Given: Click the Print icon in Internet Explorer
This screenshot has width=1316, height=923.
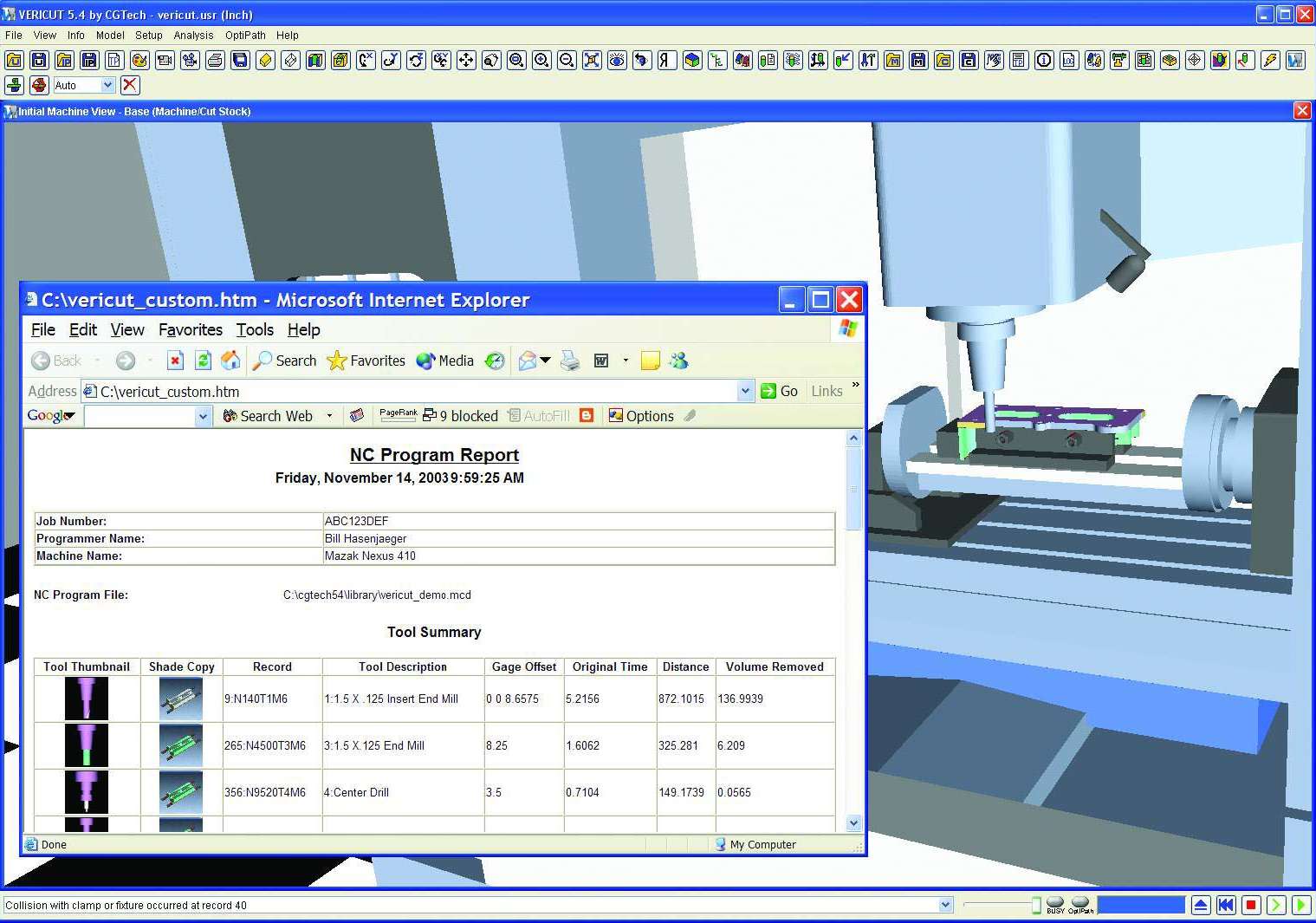Looking at the screenshot, I should point(570,361).
